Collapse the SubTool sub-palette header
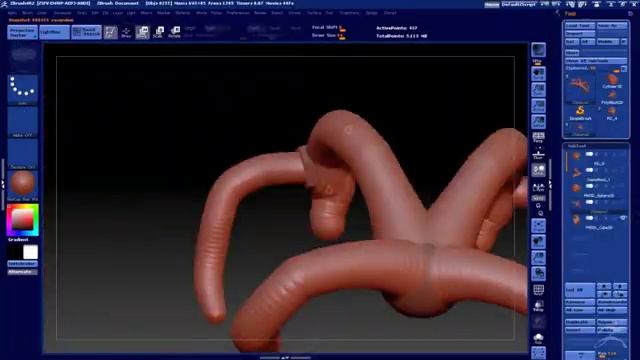The image size is (640, 360). point(577,146)
